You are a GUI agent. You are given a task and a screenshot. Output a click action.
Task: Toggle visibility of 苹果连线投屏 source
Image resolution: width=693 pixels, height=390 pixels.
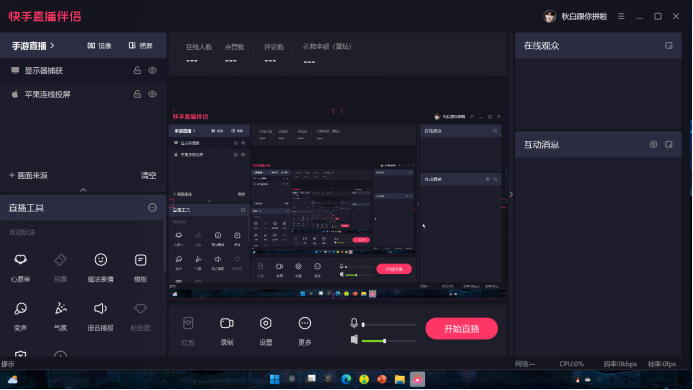point(152,94)
